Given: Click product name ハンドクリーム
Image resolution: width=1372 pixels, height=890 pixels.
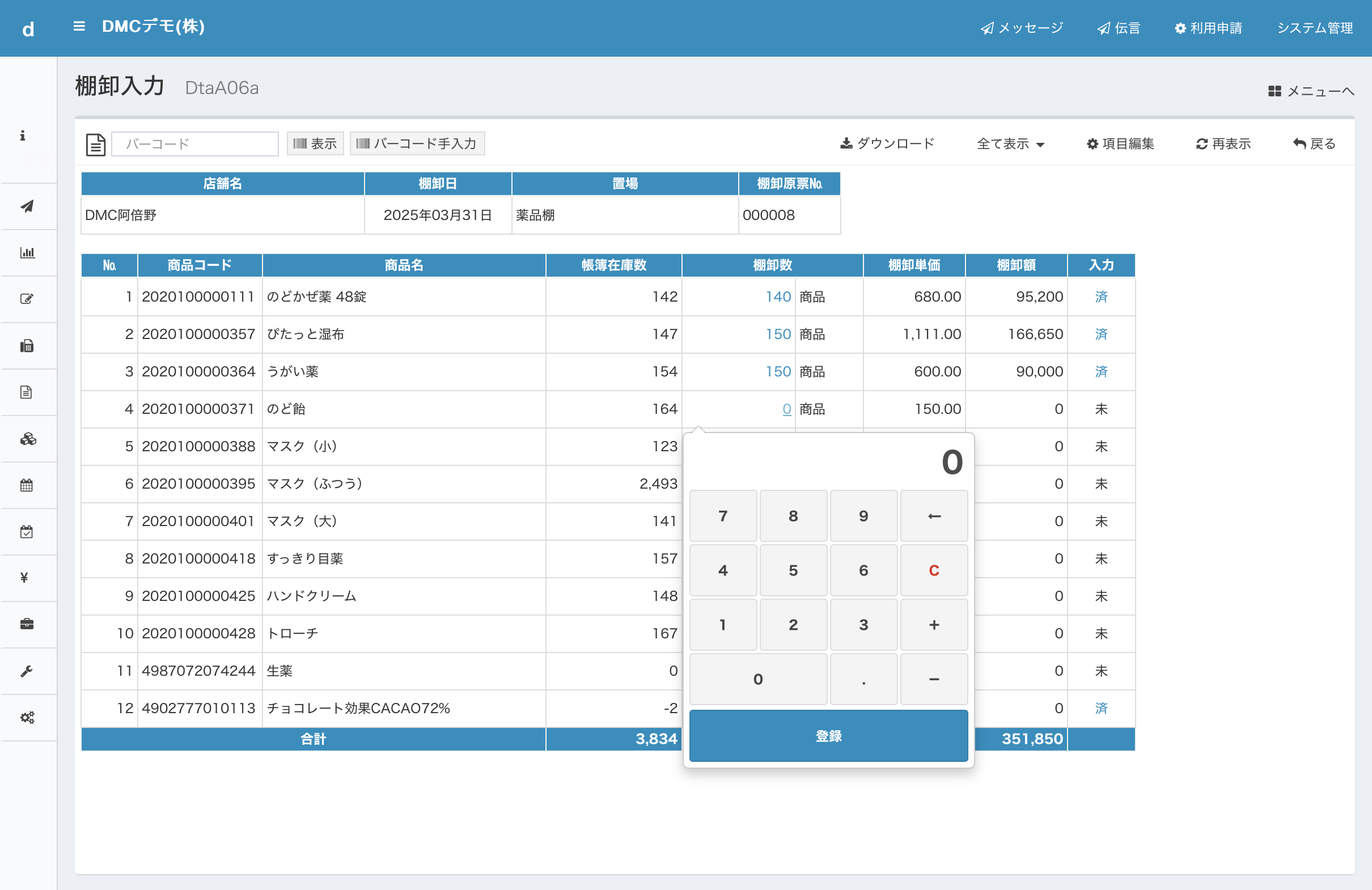Looking at the screenshot, I should (x=311, y=595).
